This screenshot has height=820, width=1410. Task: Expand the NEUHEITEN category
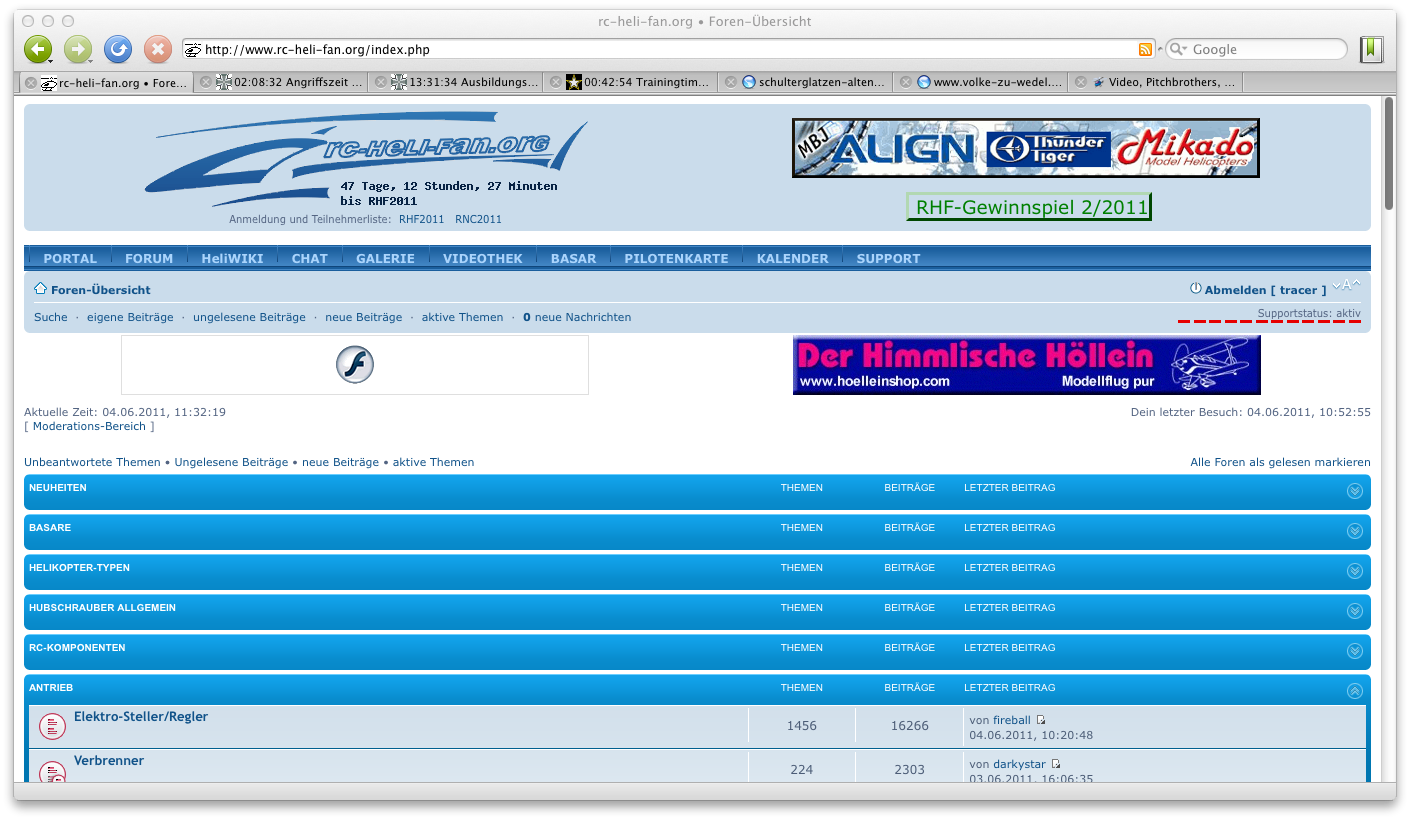[1355, 491]
